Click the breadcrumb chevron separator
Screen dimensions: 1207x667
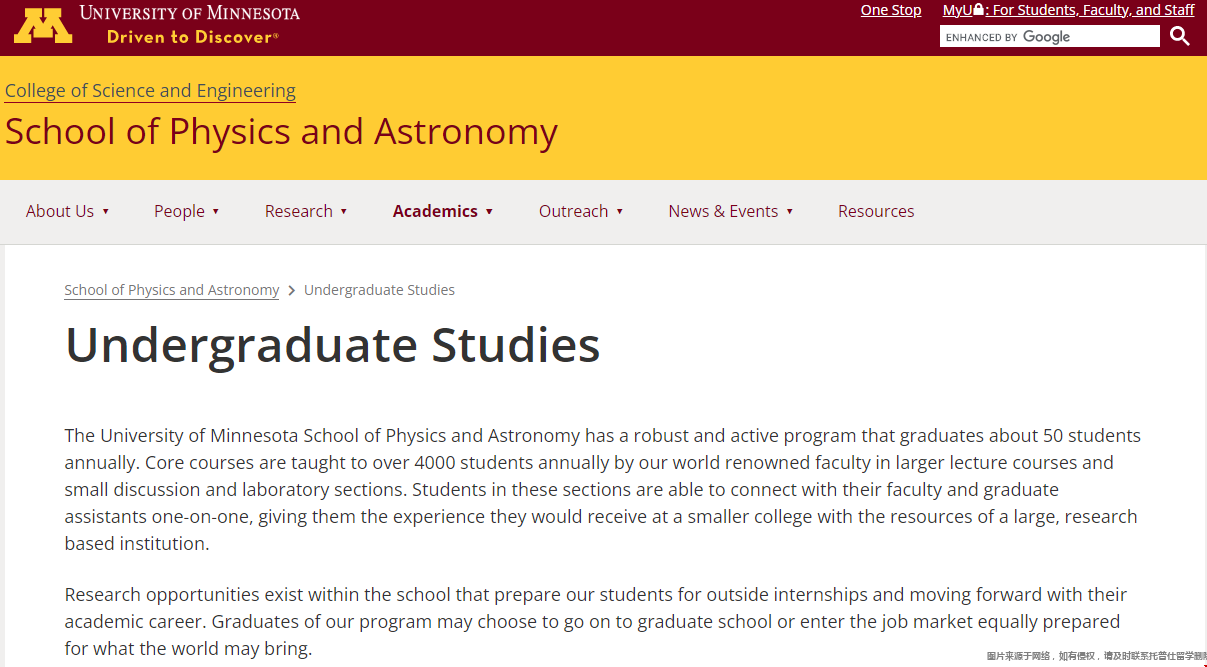(x=292, y=290)
